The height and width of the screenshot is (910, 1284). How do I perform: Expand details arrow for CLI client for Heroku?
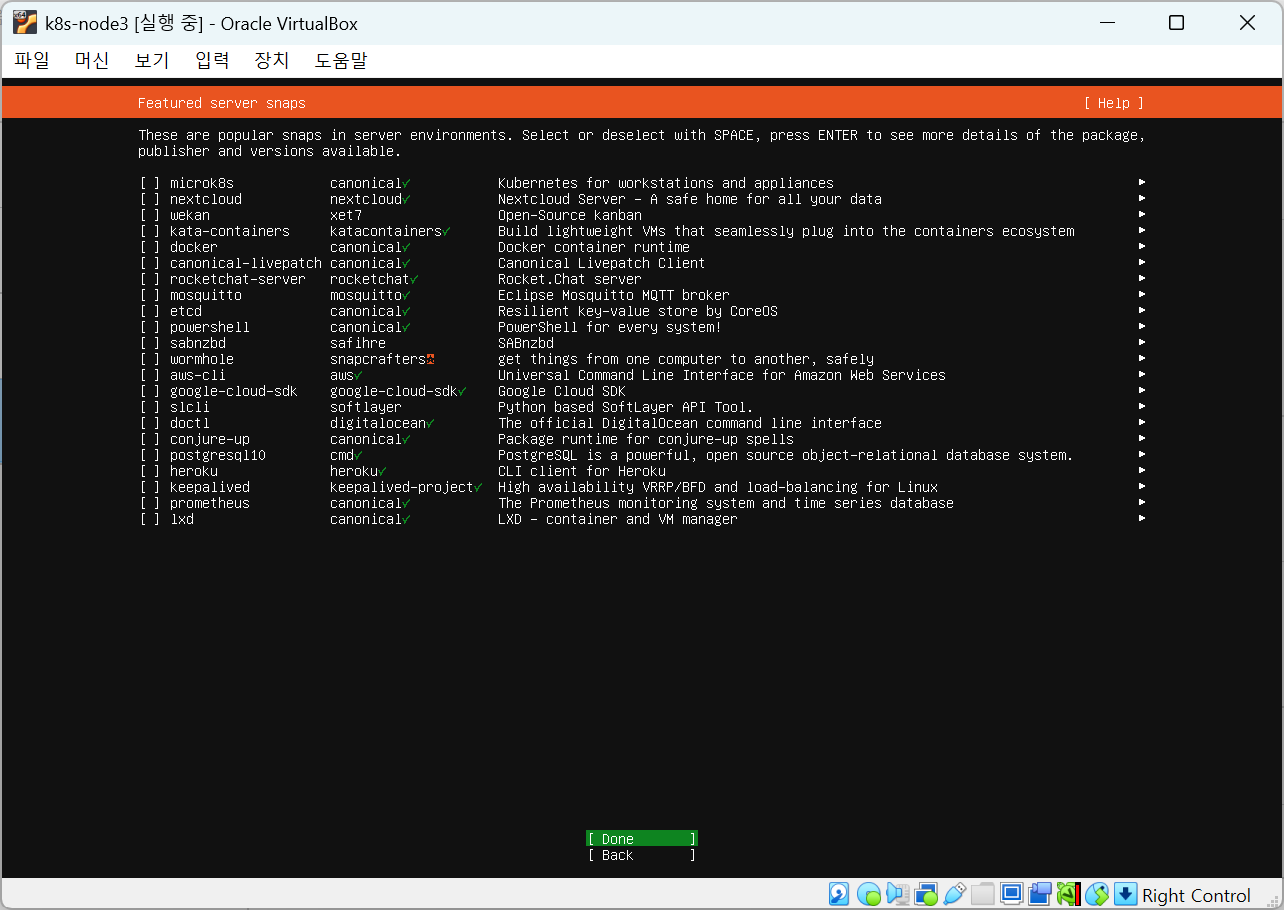click(x=1142, y=471)
